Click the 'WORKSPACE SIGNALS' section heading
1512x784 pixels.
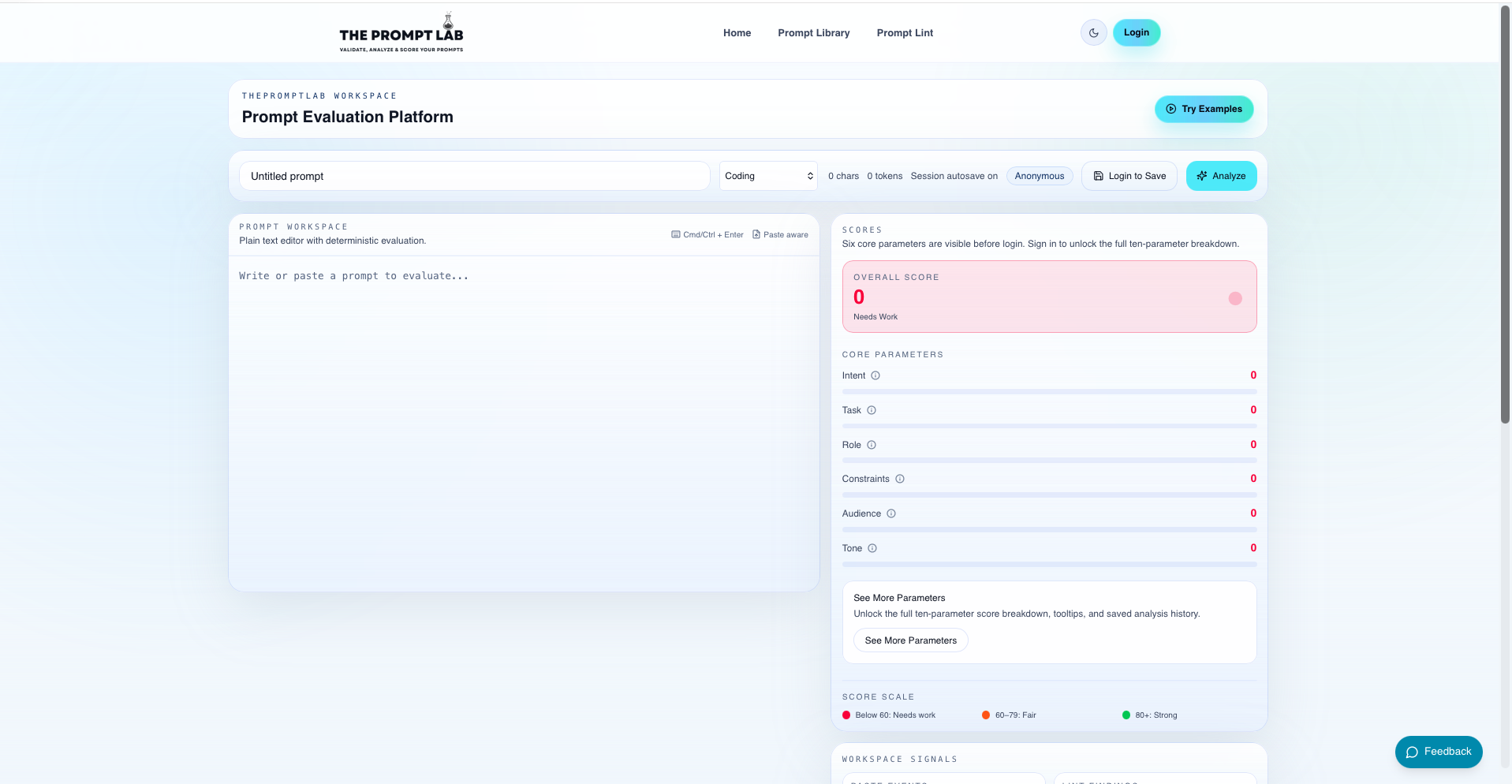(899, 760)
